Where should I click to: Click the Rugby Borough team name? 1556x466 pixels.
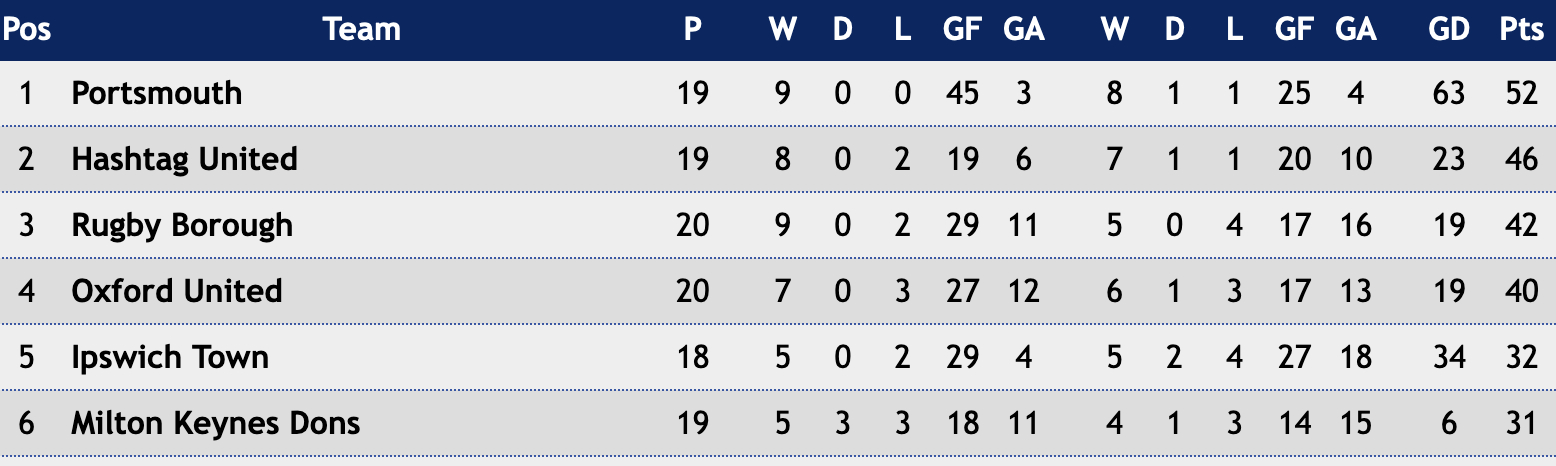pos(182,225)
